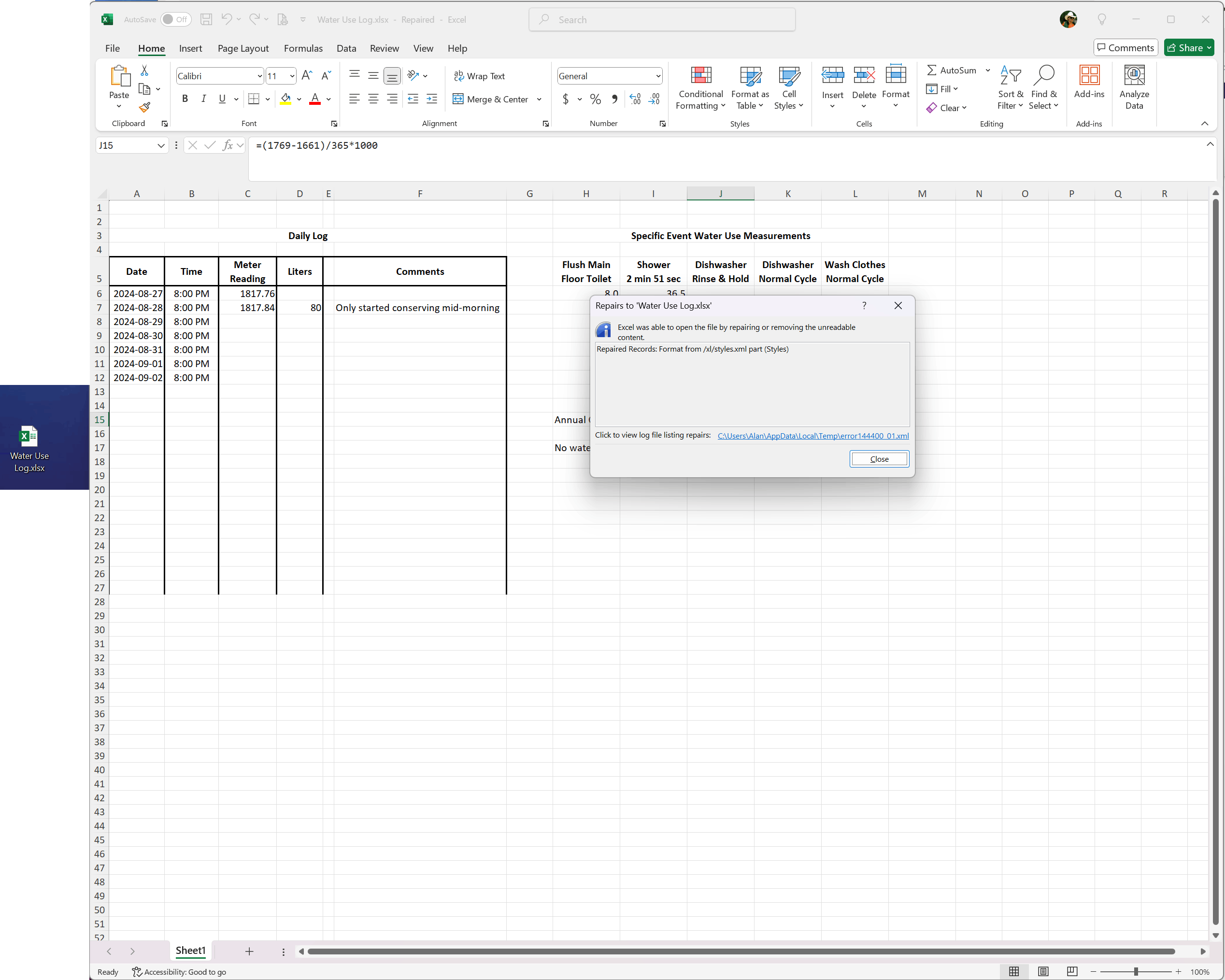Screen dimensions: 1225x980
Task: Click the Percent Style icon
Action: coord(595,99)
